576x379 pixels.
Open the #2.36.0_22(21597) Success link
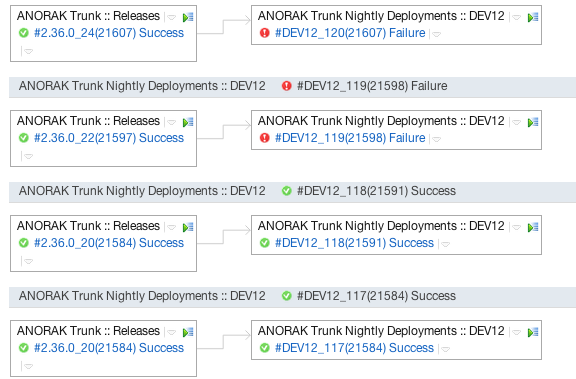[109, 138]
